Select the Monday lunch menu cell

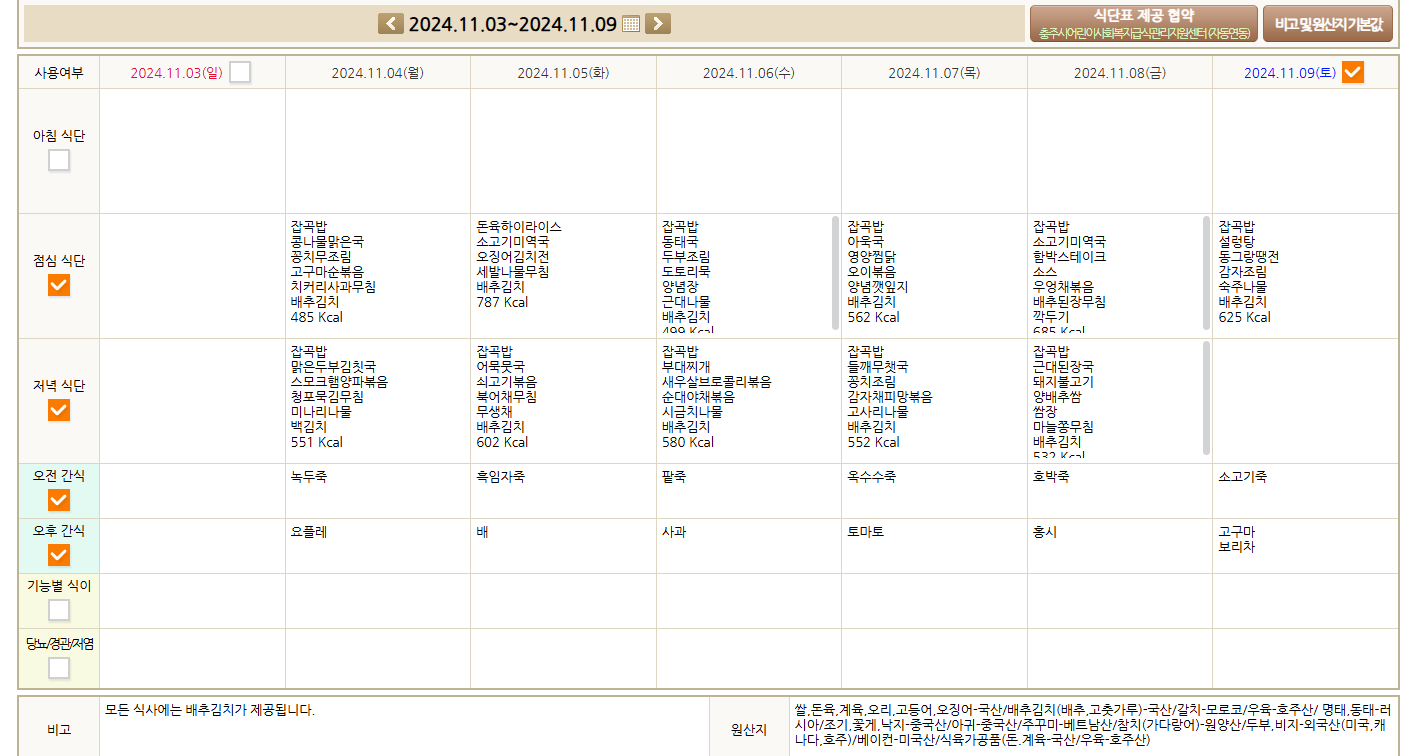377,275
